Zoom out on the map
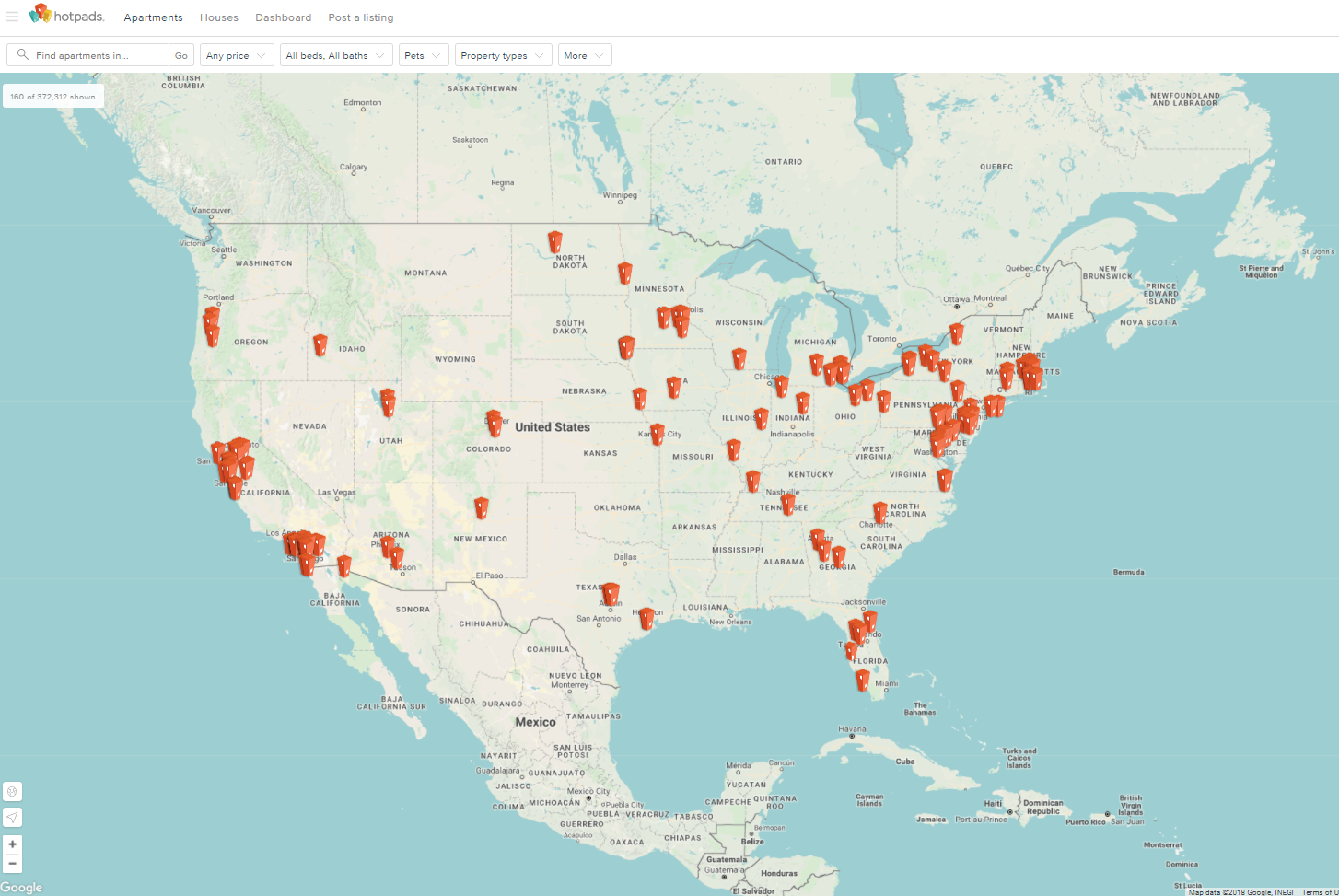Viewport: 1339px width, 896px height. (x=12, y=863)
